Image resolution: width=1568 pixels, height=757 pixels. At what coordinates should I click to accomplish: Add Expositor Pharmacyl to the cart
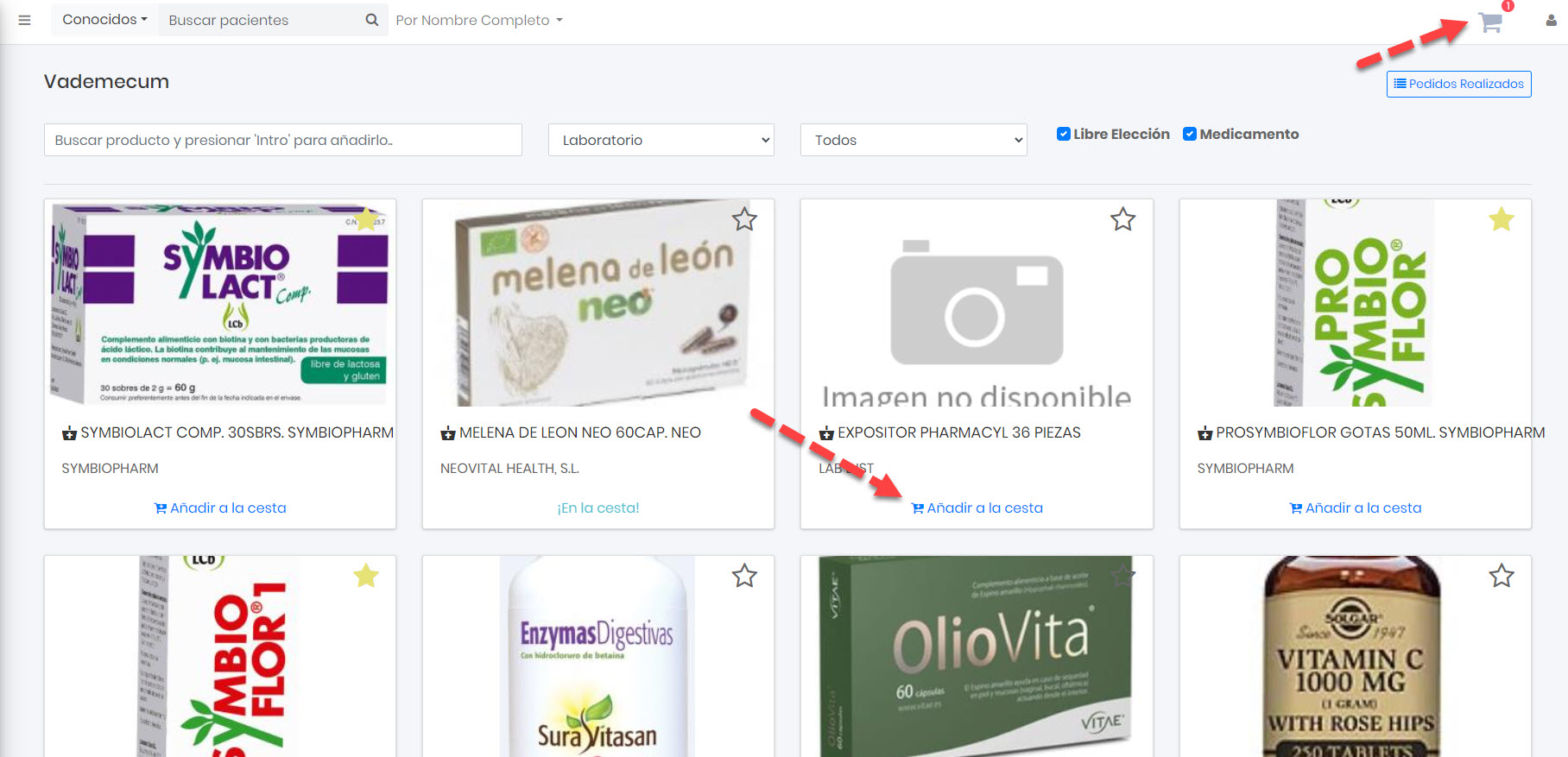[977, 508]
